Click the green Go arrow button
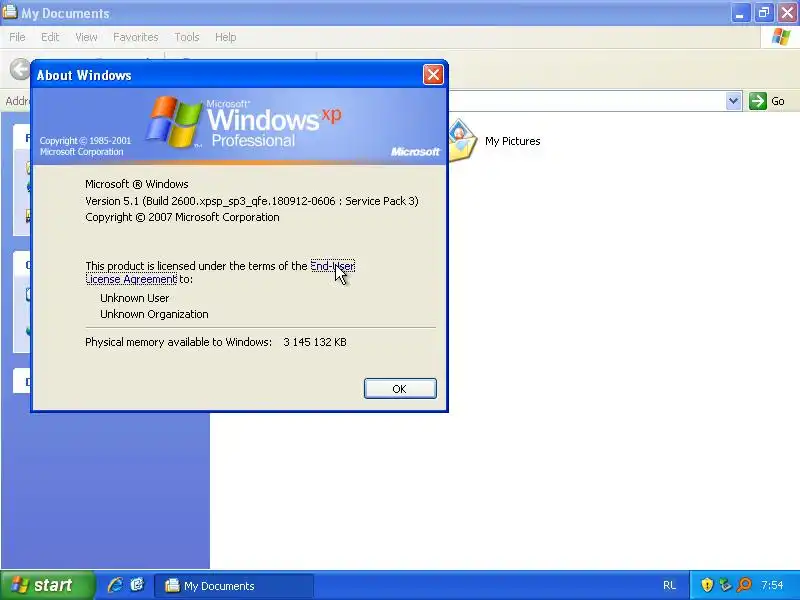 pos(758,101)
